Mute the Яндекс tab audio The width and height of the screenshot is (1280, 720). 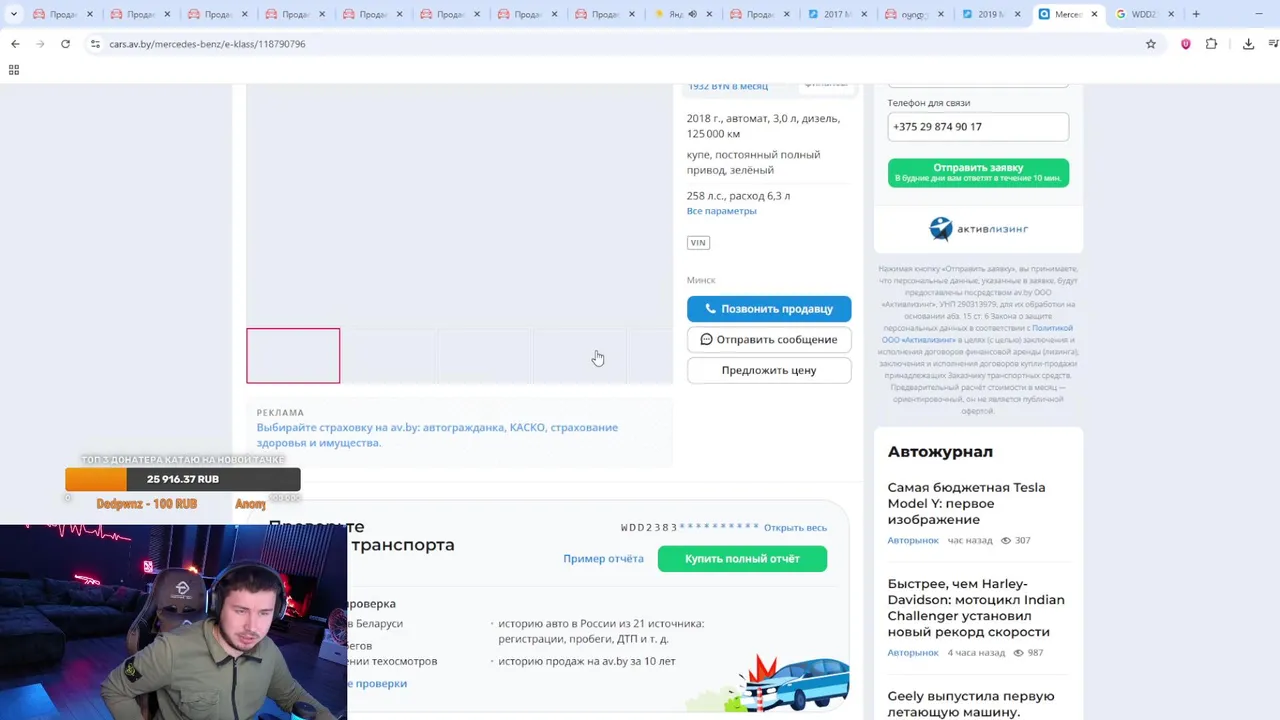pos(692,14)
